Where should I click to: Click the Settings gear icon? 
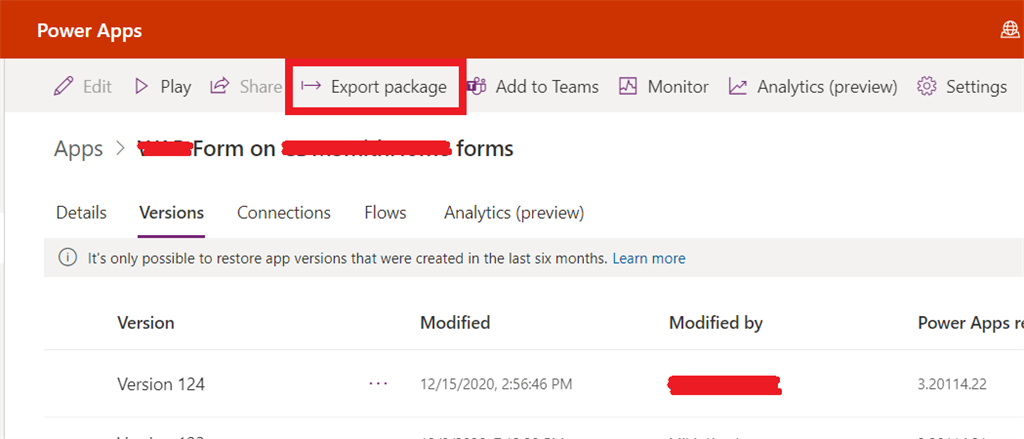[x=927, y=87]
